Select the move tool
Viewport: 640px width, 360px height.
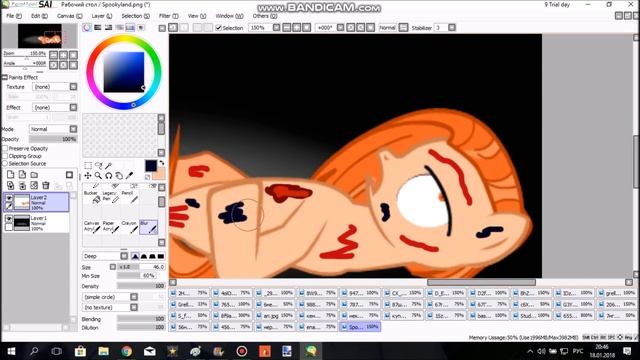click(88, 176)
